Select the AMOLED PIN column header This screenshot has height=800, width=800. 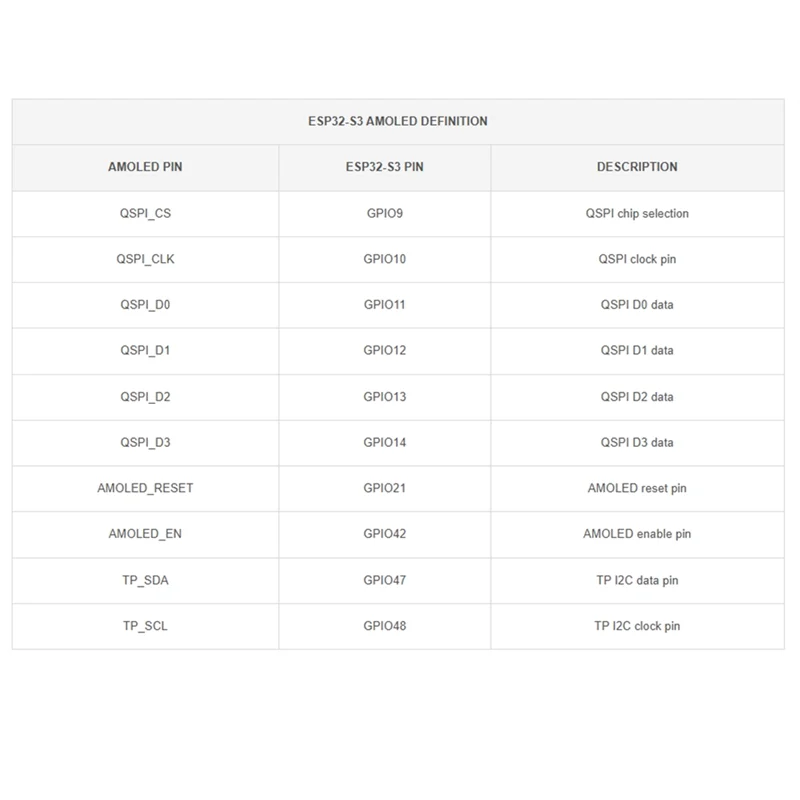click(145, 167)
